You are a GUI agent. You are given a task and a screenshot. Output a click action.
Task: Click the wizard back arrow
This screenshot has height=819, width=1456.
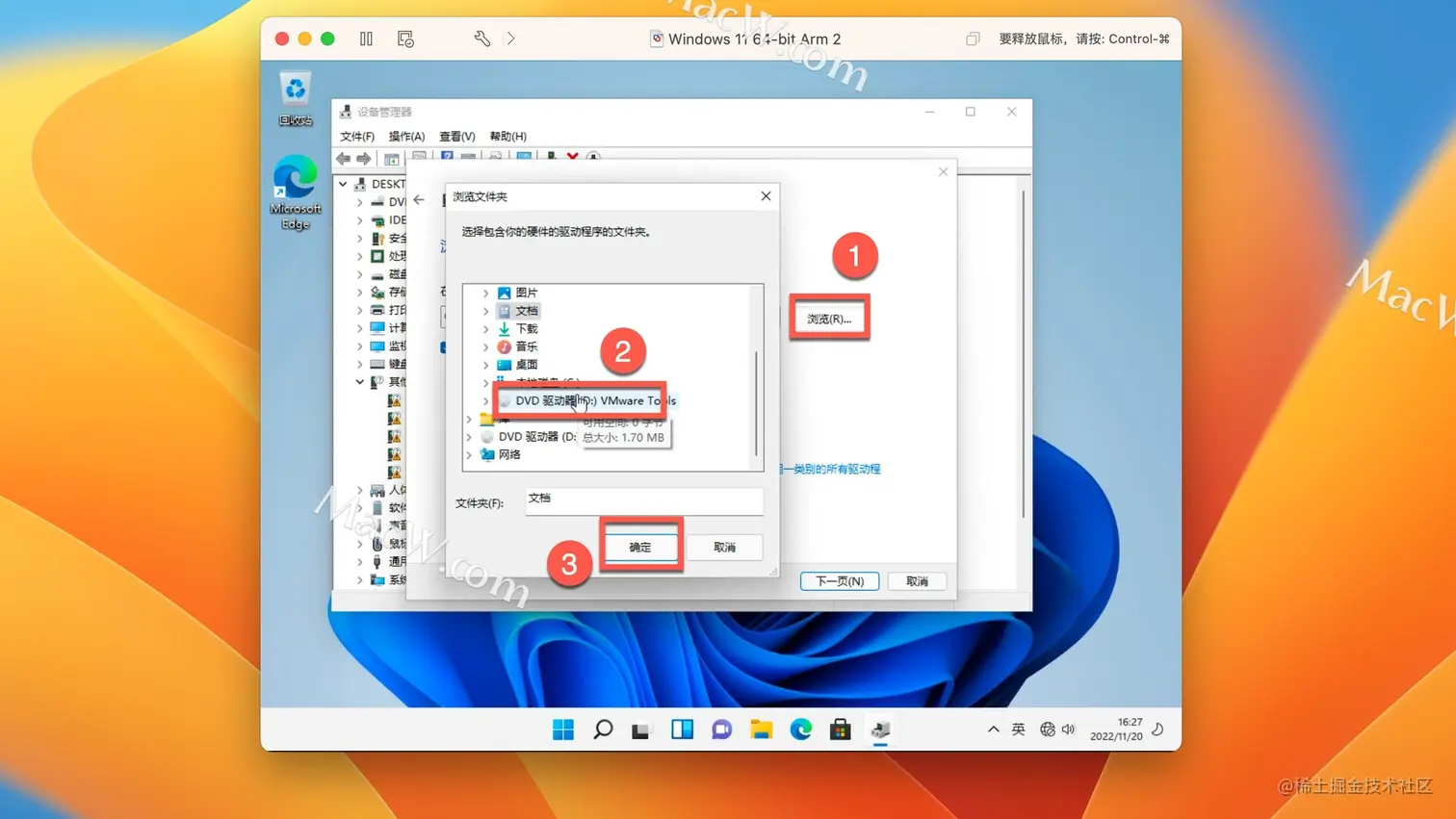pyautogui.click(x=419, y=200)
